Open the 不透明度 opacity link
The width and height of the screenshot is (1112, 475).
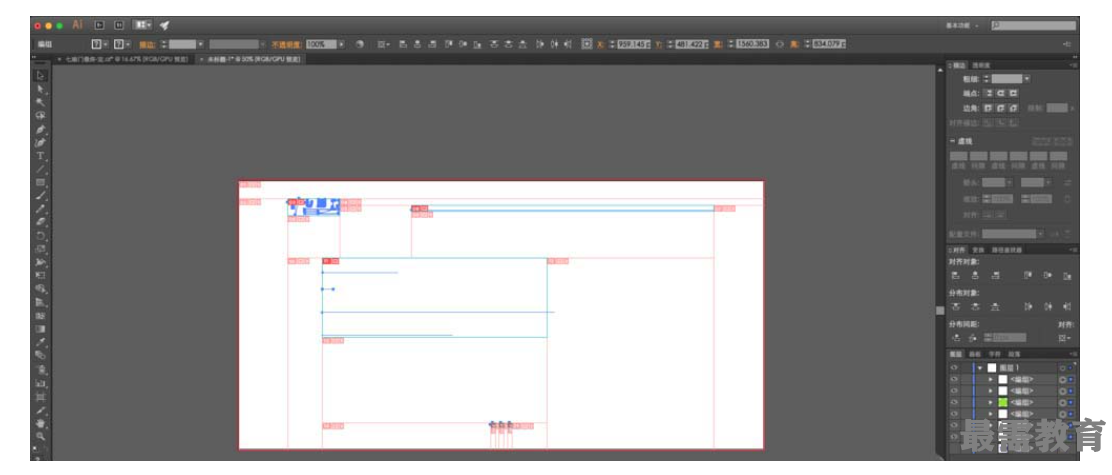(287, 44)
